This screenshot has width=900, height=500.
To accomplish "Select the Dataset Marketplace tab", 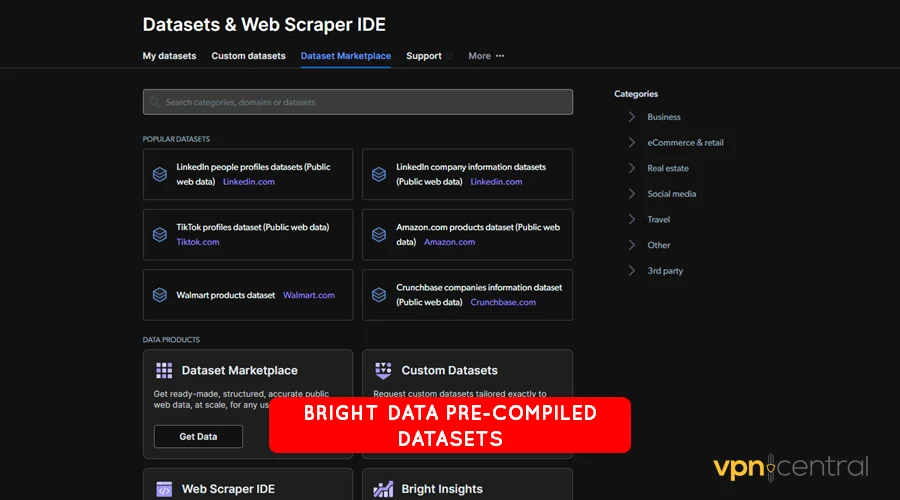I will 346,56.
